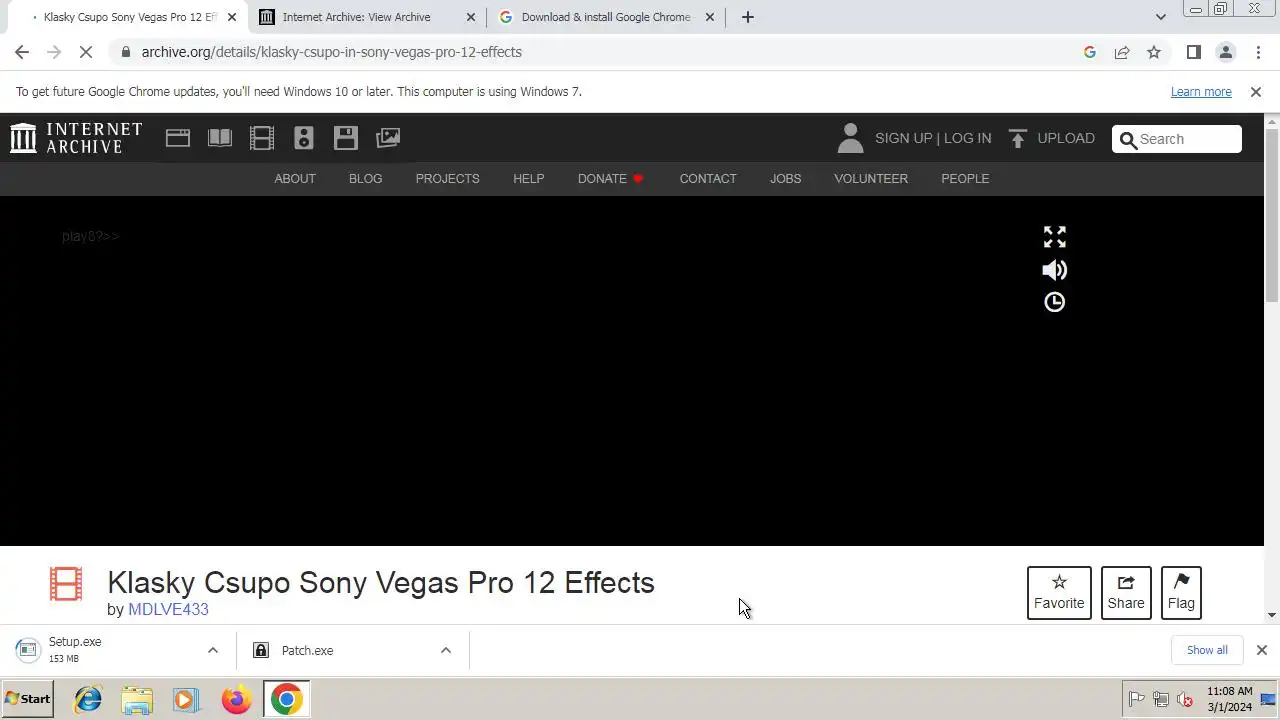The image size is (1280, 720).
Task: Click the Google icon in the address bar
Action: (x=1090, y=52)
